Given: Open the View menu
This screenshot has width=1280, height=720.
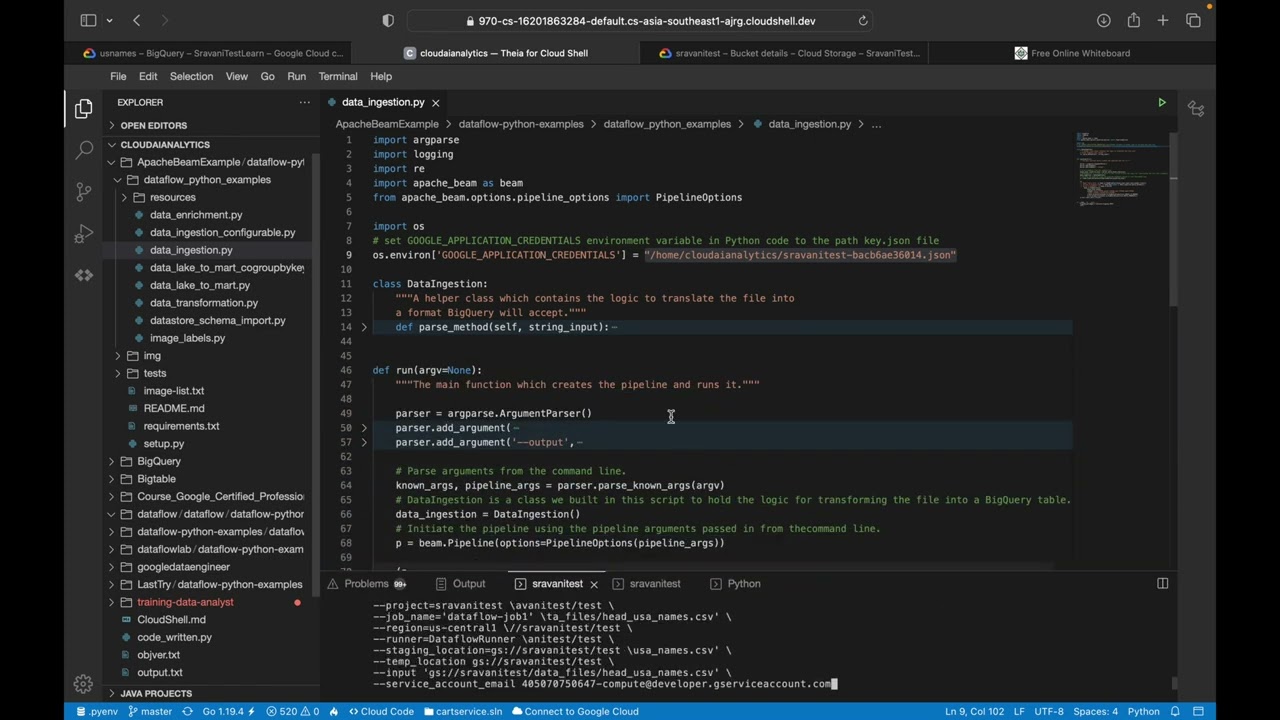Looking at the screenshot, I should click(237, 76).
